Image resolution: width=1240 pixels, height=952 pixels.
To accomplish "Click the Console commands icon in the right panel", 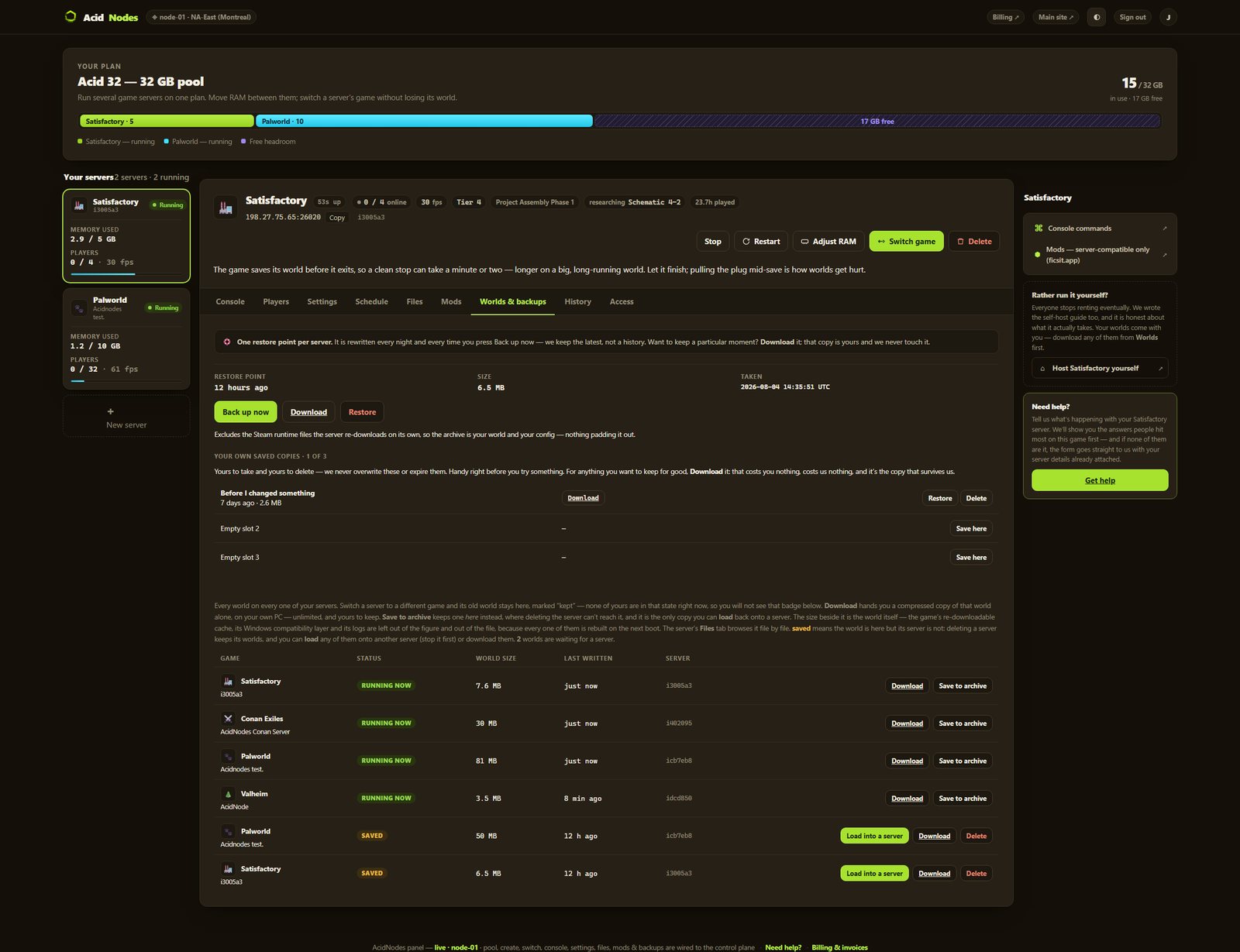I will (1038, 229).
